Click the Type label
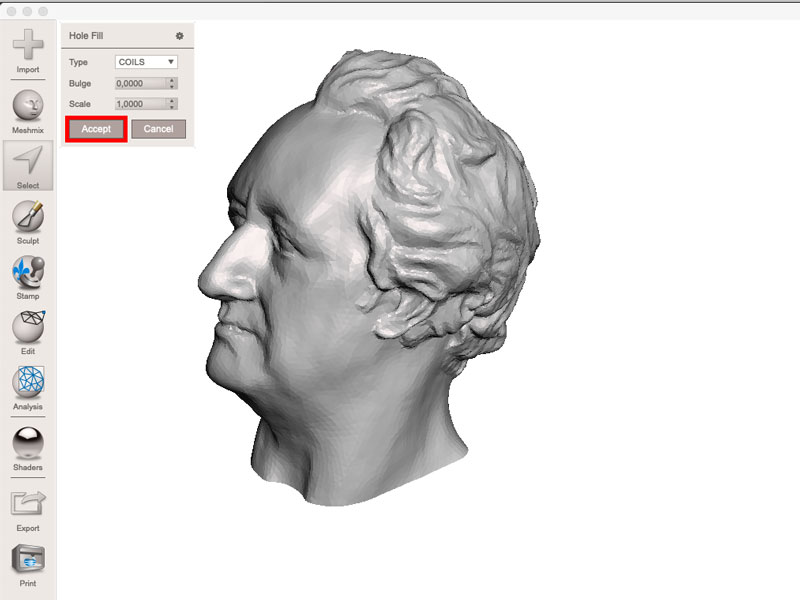800x600 pixels. pos(78,62)
